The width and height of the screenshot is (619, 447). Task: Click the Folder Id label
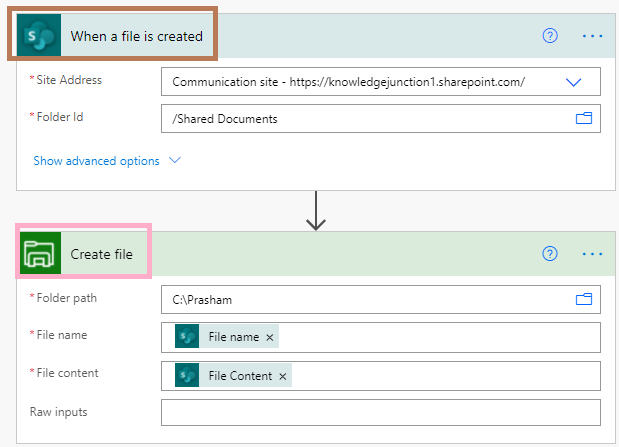(x=60, y=117)
